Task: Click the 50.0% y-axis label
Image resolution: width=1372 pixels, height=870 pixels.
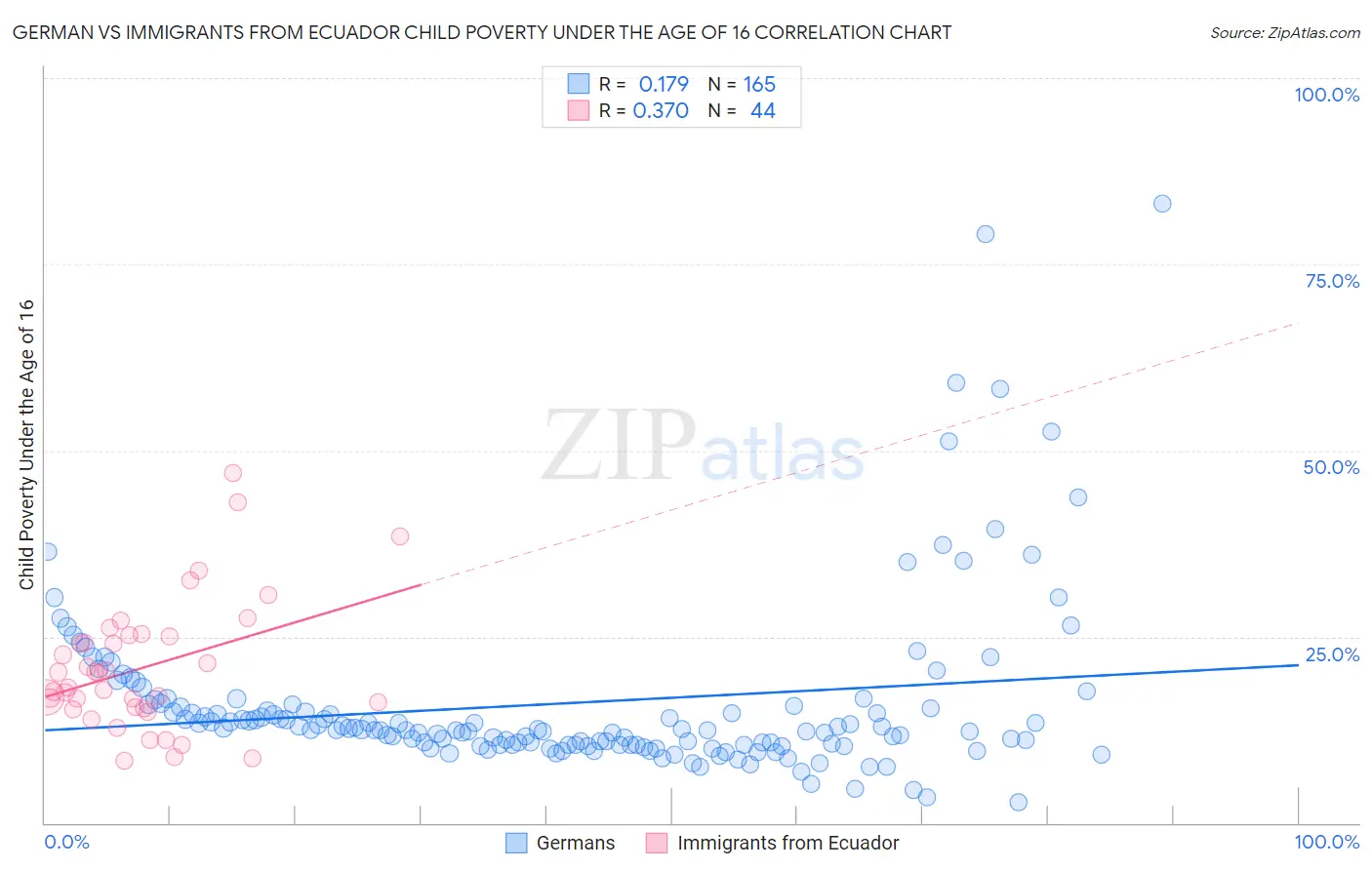Action: click(x=1331, y=467)
